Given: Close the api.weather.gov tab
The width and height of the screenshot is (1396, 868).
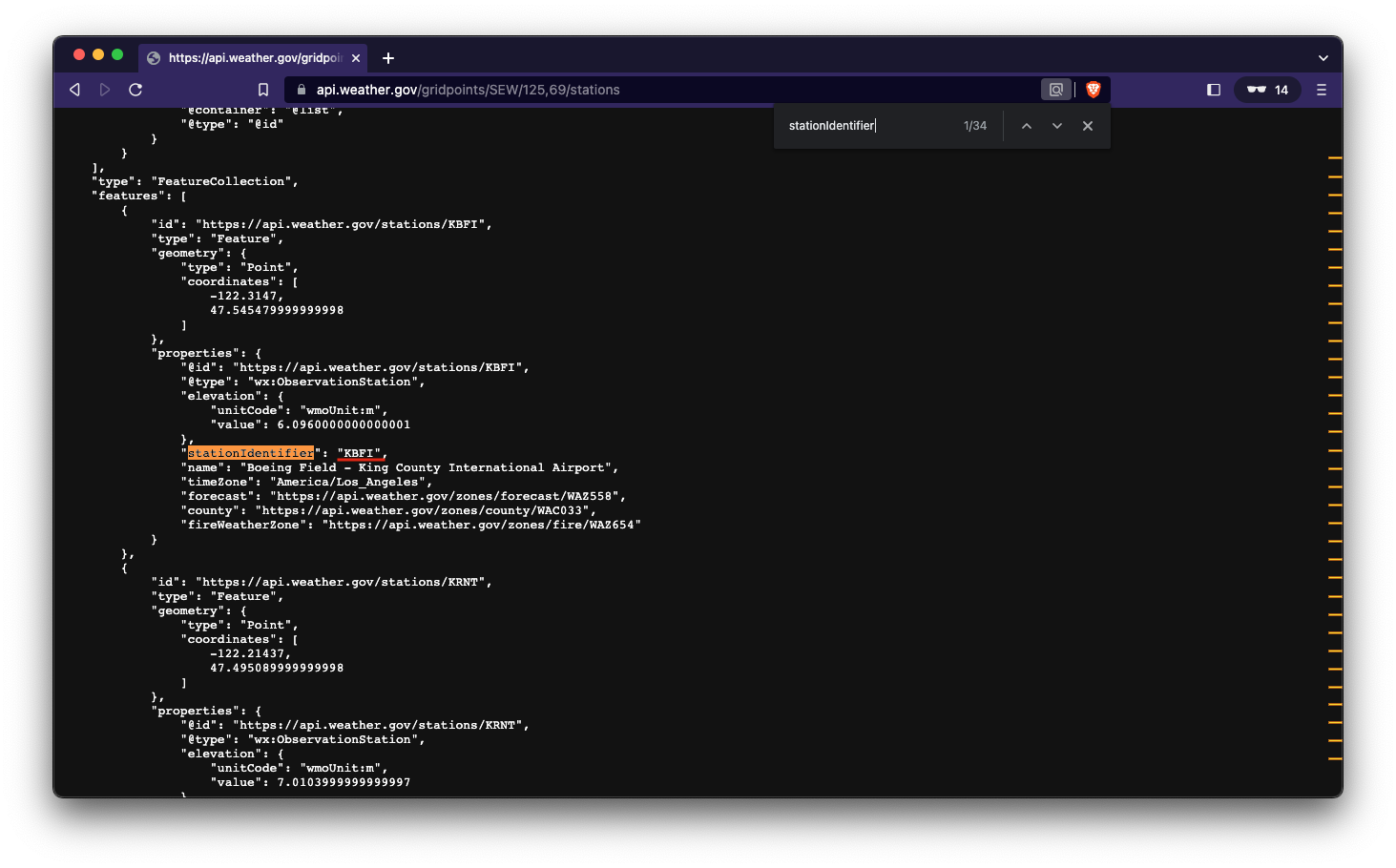Looking at the screenshot, I should point(356,58).
